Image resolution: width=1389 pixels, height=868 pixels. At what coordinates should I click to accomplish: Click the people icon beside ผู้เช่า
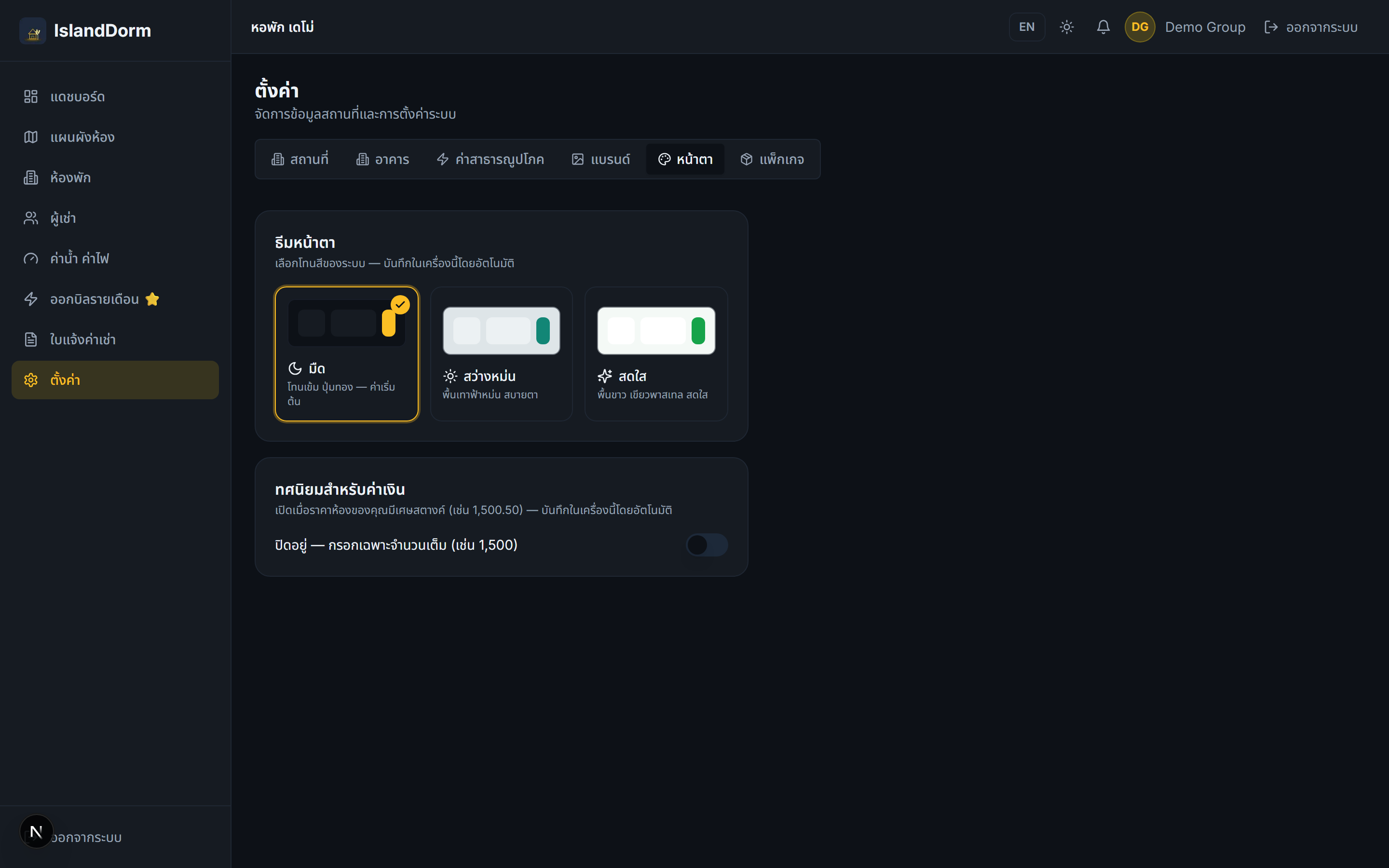click(x=31, y=218)
